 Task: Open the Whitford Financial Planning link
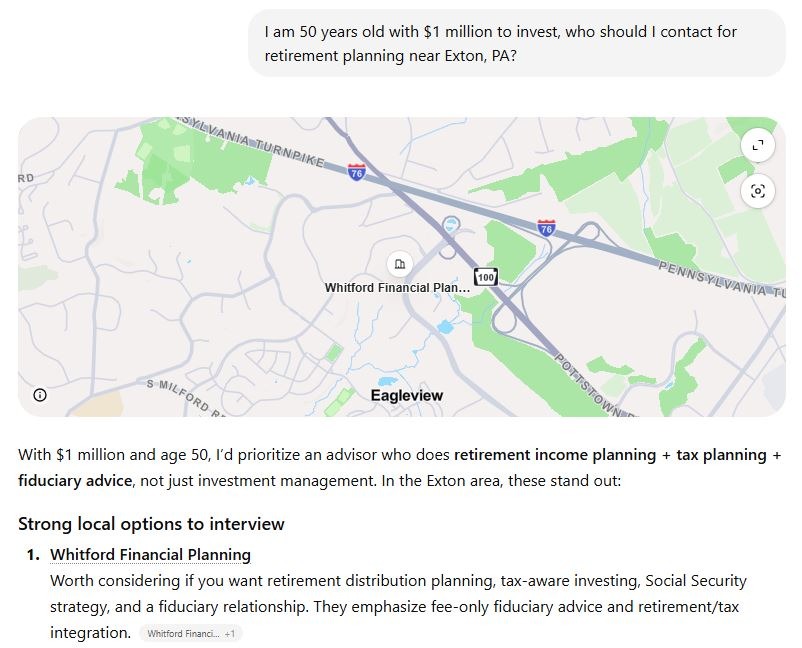(x=150, y=554)
